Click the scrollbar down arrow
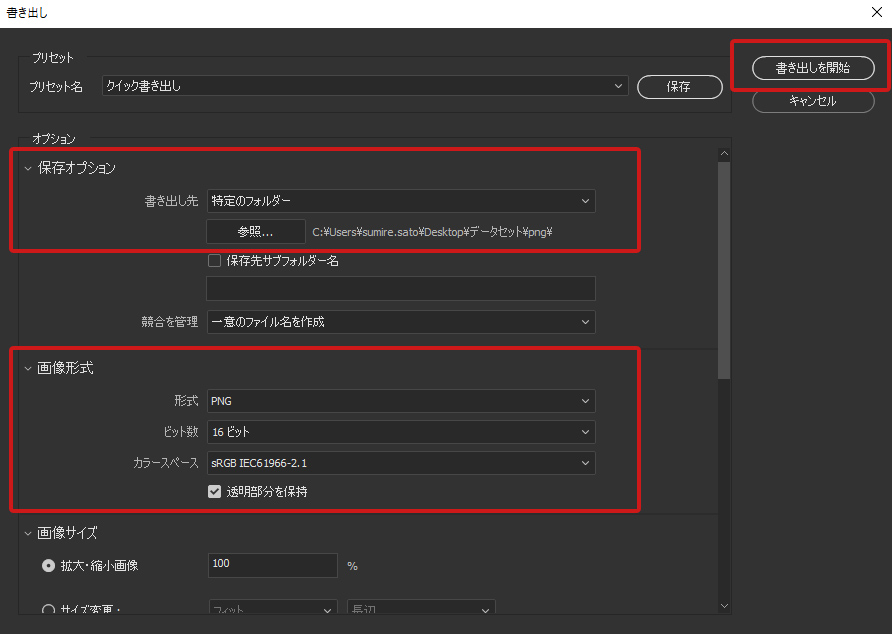The width and height of the screenshot is (892, 634). [x=724, y=606]
